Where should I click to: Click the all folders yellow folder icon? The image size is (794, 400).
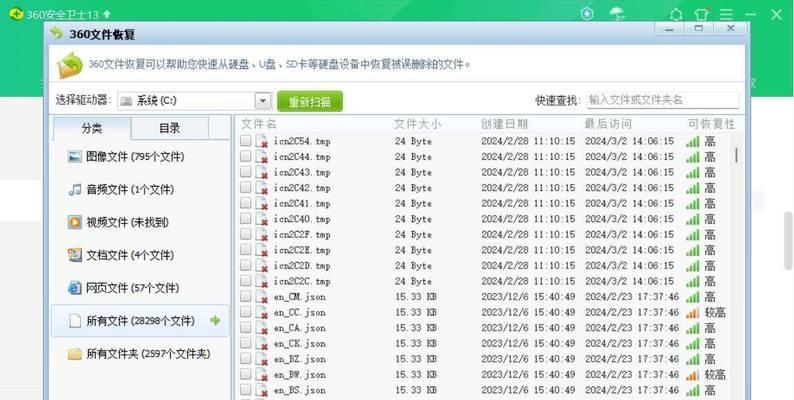point(74,353)
